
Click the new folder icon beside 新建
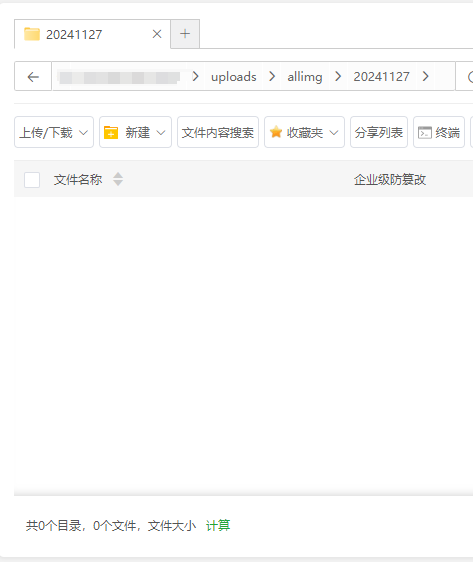pyautogui.click(x=111, y=132)
